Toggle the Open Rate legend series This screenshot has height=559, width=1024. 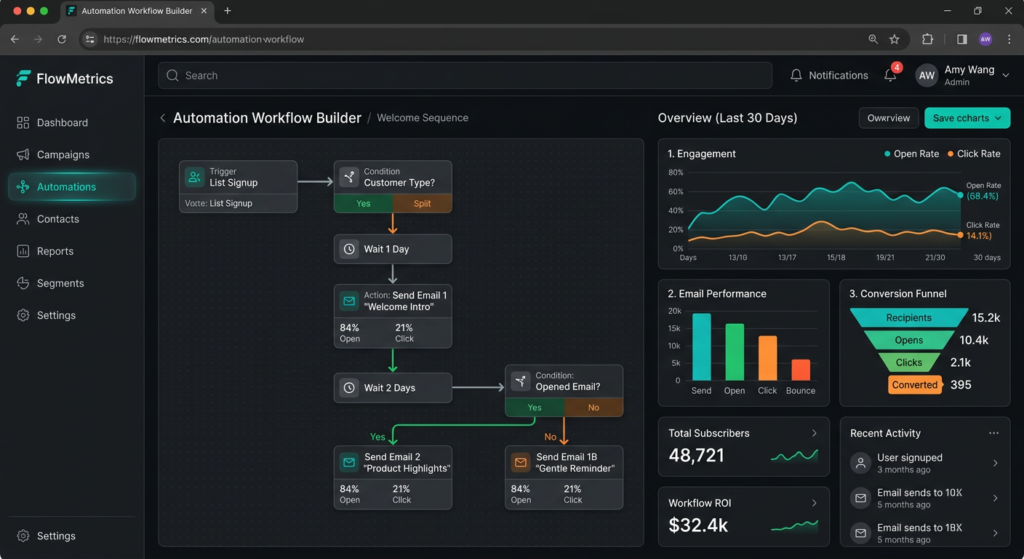pos(912,154)
